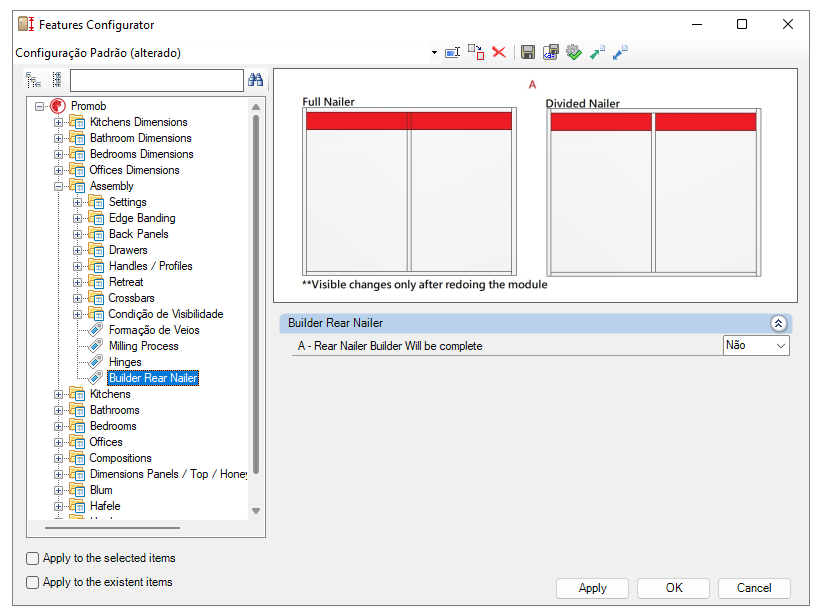Click the collapse tree icon above the list

(x=57, y=80)
